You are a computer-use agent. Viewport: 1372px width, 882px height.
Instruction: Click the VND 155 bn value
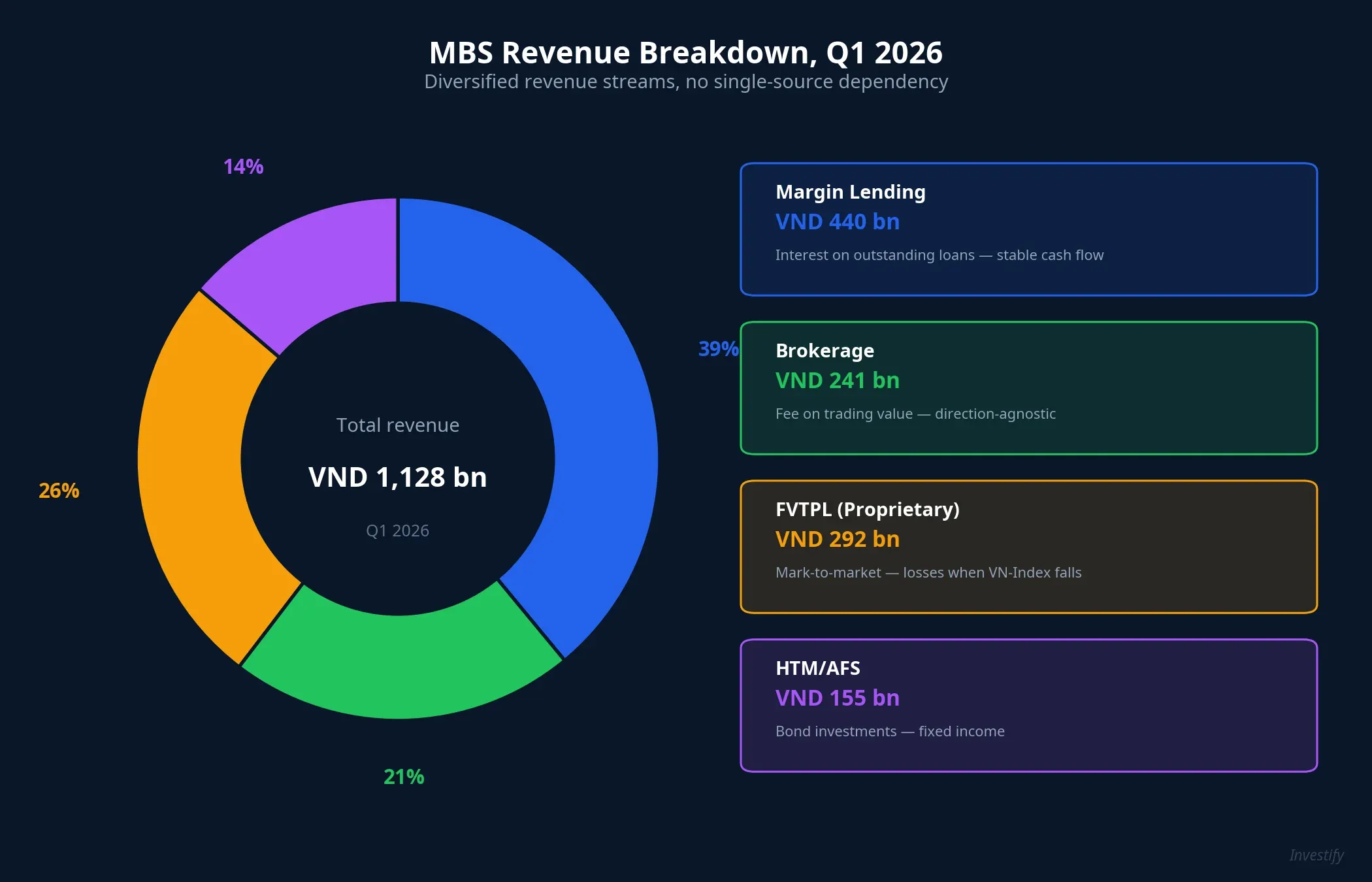pyautogui.click(x=837, y=698)
